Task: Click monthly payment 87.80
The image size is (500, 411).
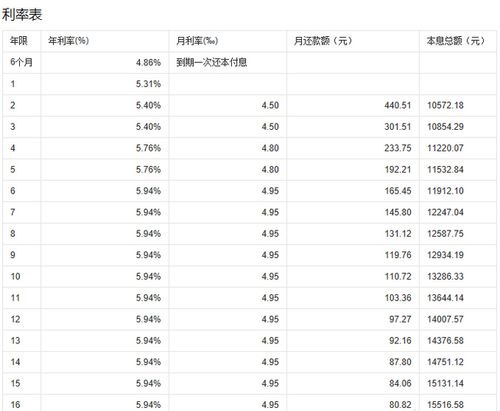Action: [x=400, y=362]
